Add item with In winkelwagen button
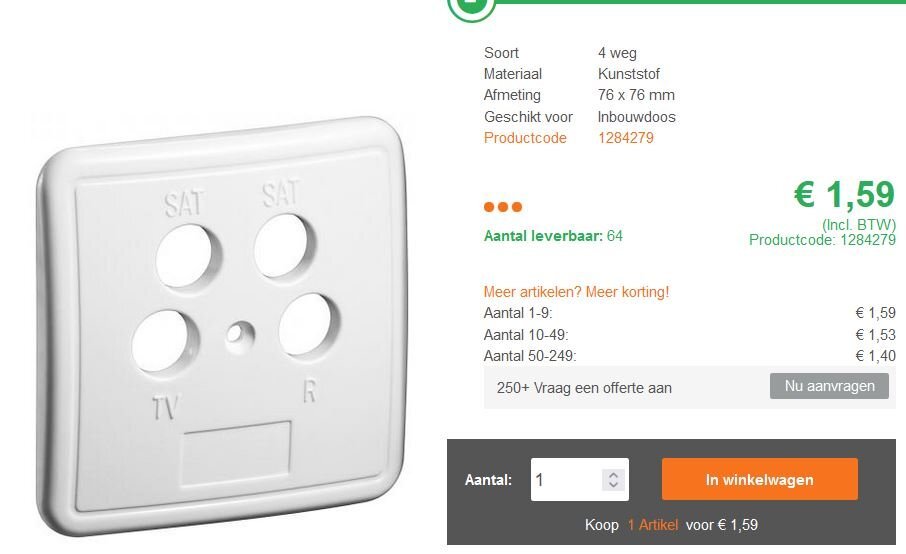The height and width of the screenshot is (554, 906). [759, 479]
